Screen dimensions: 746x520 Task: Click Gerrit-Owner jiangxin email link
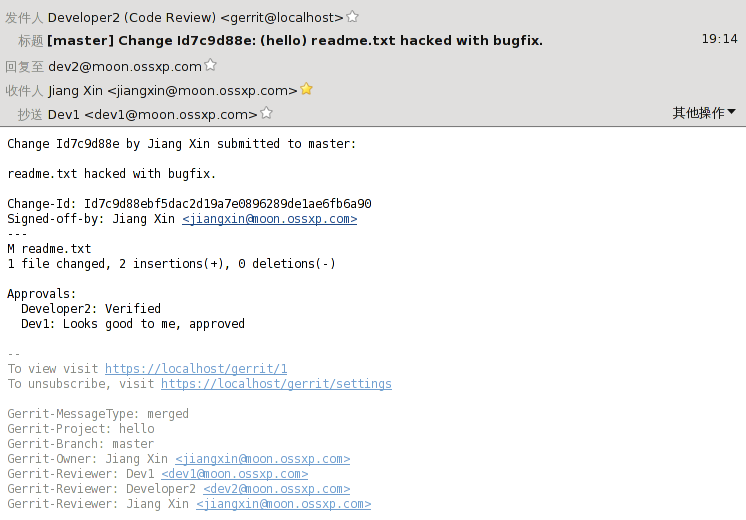(x=263, y=459)
